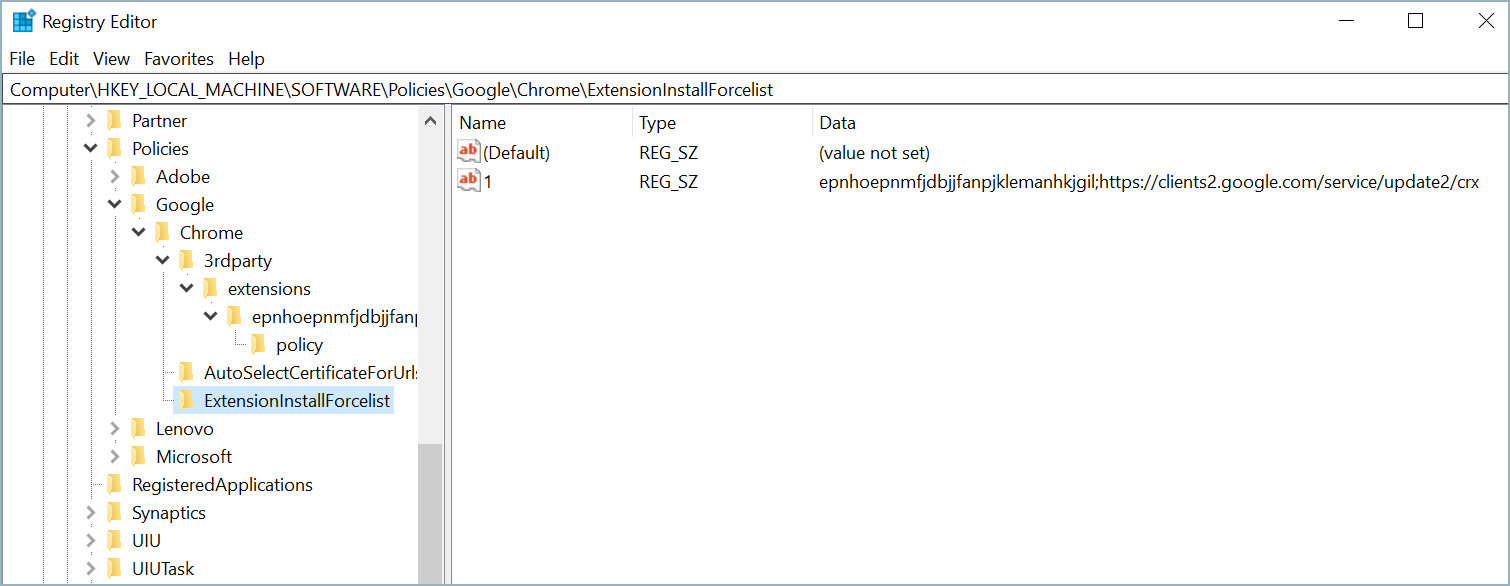The height and width of the screenshot is (586, 1510).
Task: Click the Synaptics key folder icon
Action: 115,513
